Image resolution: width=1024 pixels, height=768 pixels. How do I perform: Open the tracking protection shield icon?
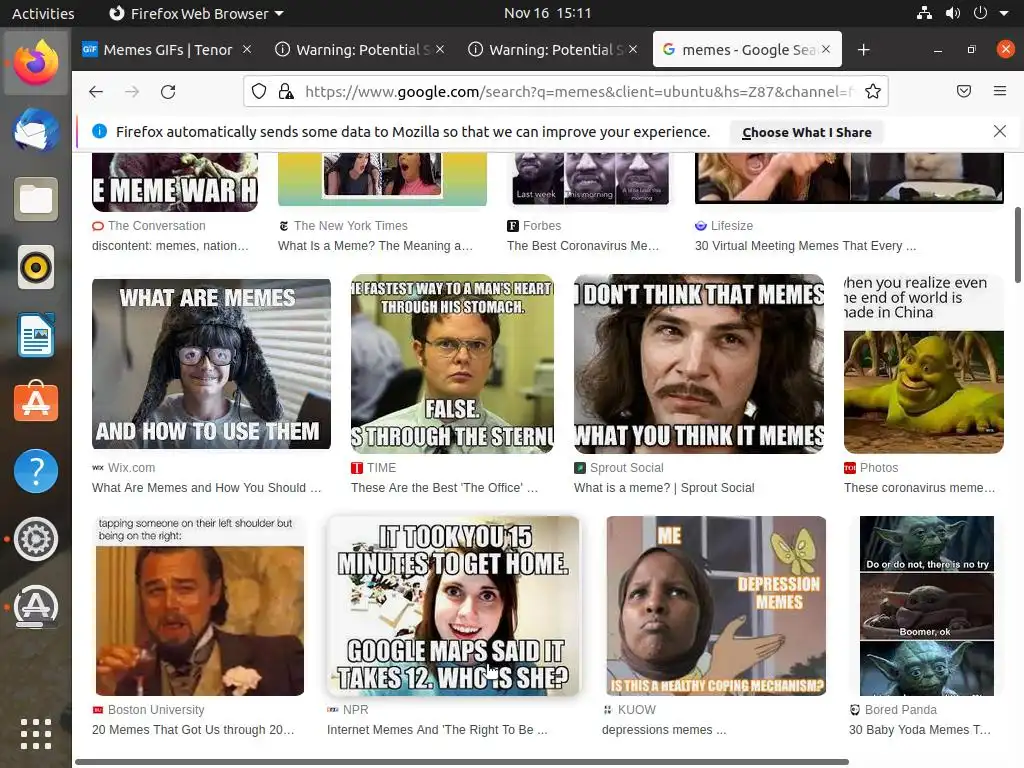click(x=259, y=91)
